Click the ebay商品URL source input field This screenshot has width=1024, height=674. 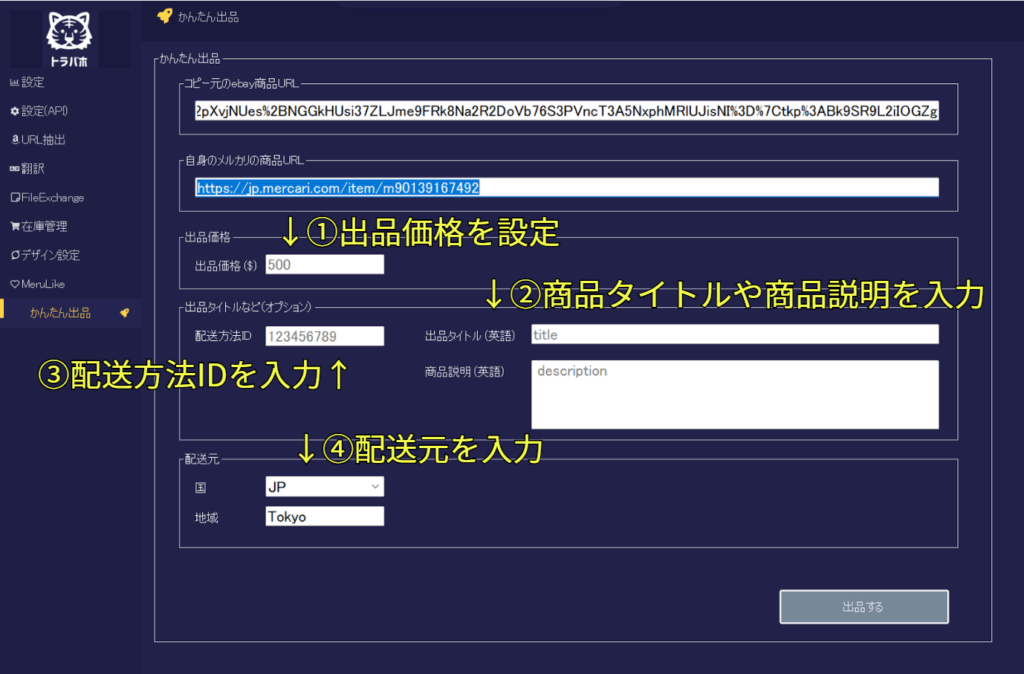click(x=566, y=110)
